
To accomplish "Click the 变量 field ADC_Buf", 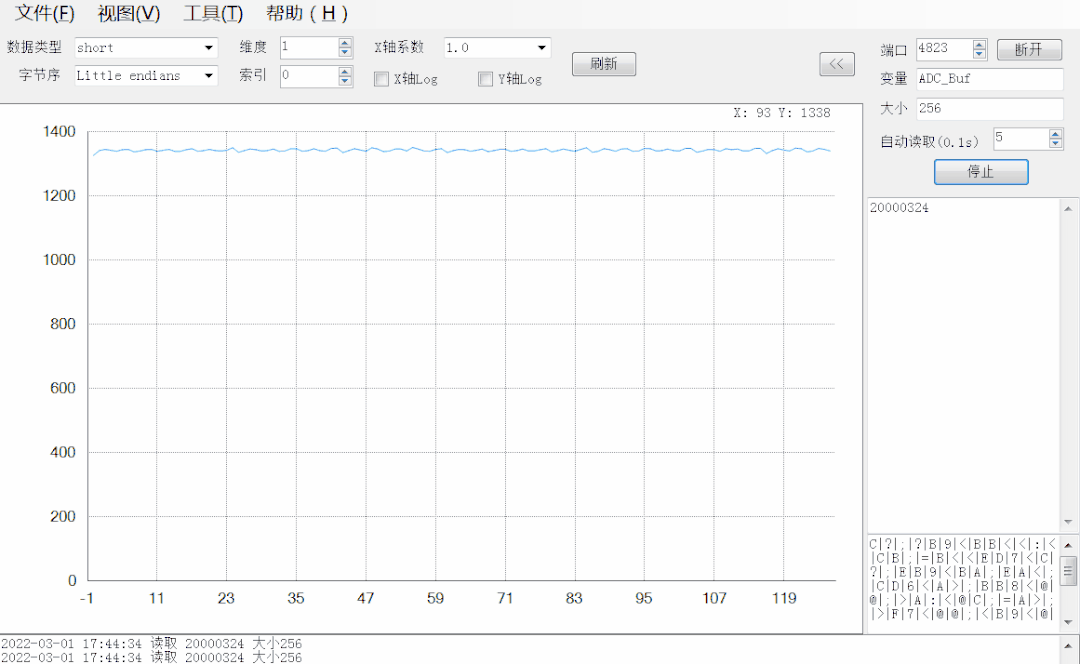I will 990,79.
